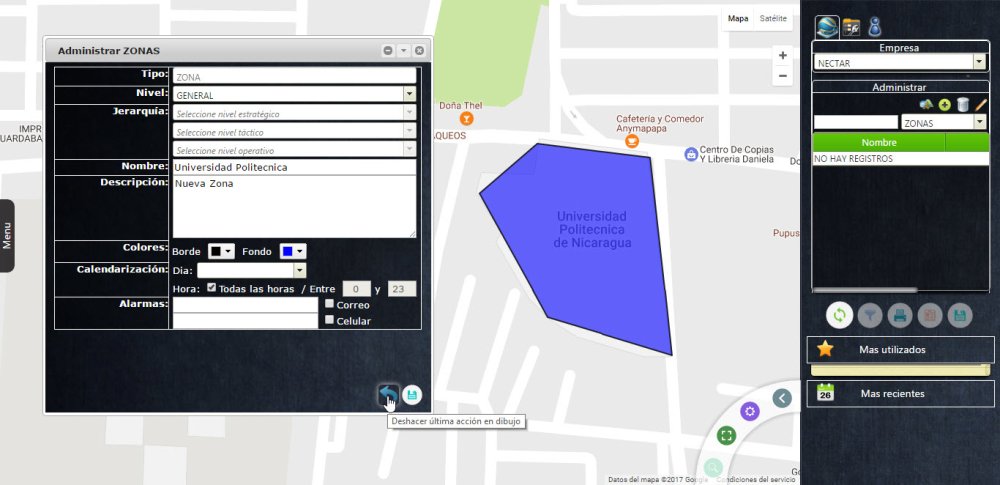Click the save zone disk icon
This screenshot has height=485, width=1000.
pyautogui.click(x=412, y=395)
